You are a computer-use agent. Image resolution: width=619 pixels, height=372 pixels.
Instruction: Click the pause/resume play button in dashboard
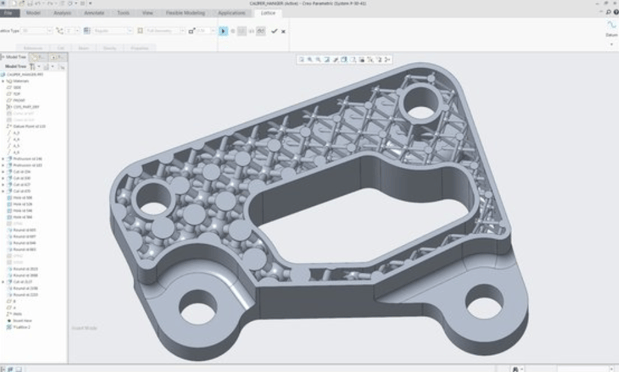(223, 31)
